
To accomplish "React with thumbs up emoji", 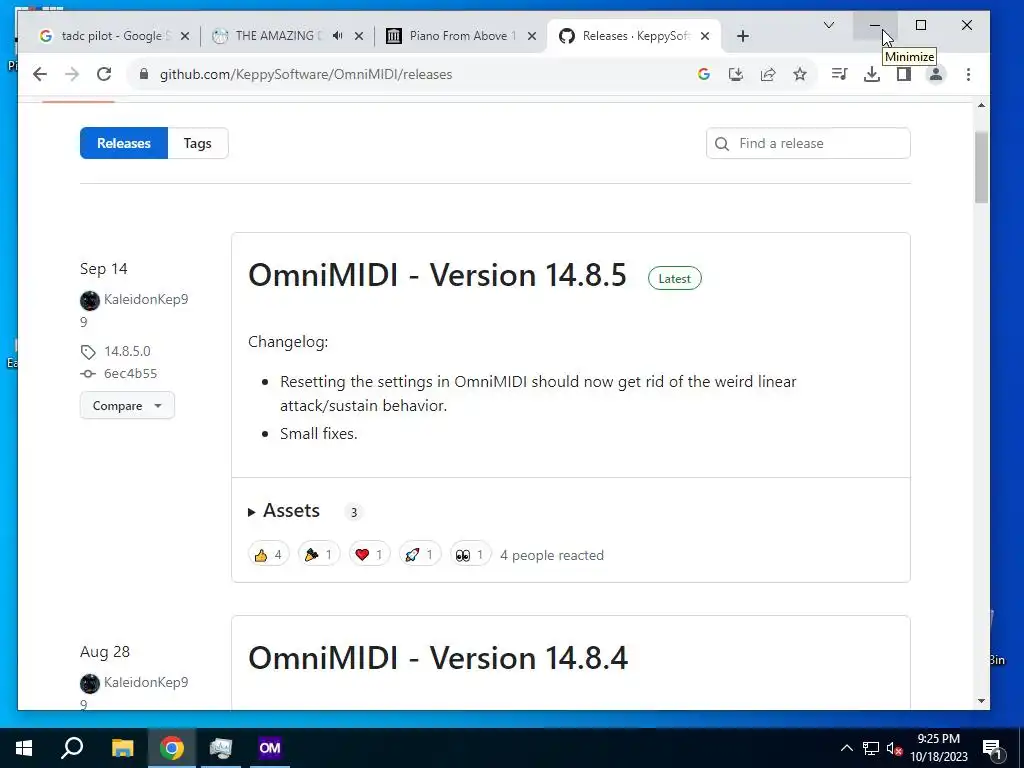I will 268,555.
